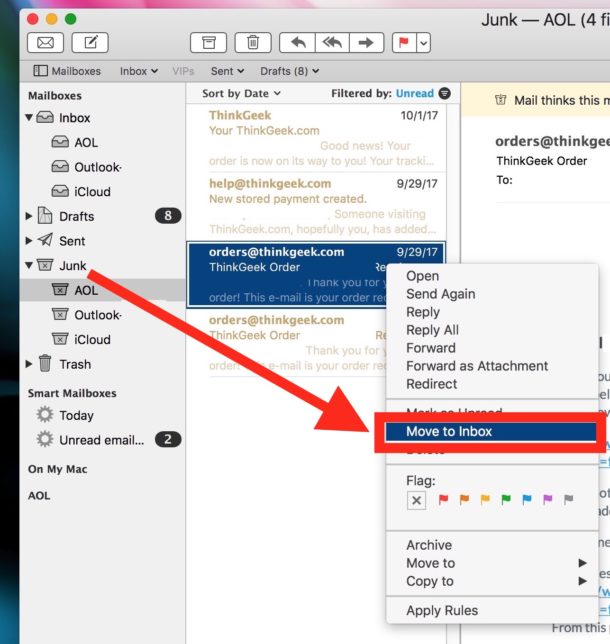Click the Reply arrow toolbar button
610x644 pixels.
click(297, 42)
